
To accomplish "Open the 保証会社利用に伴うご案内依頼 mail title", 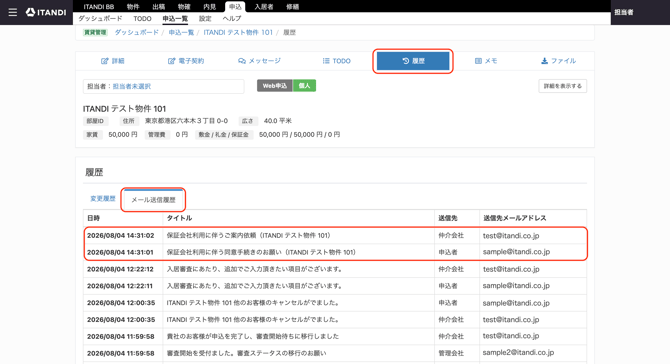I will click(248, 235).
